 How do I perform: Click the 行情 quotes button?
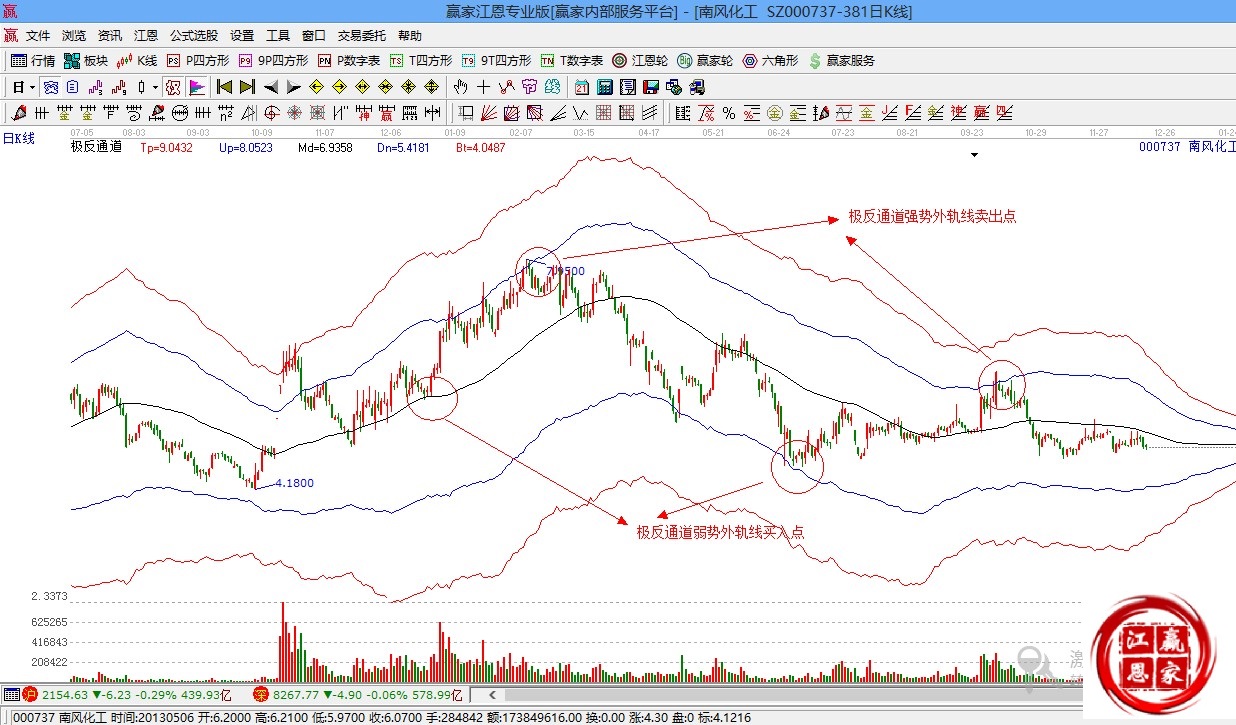(33, 61)
